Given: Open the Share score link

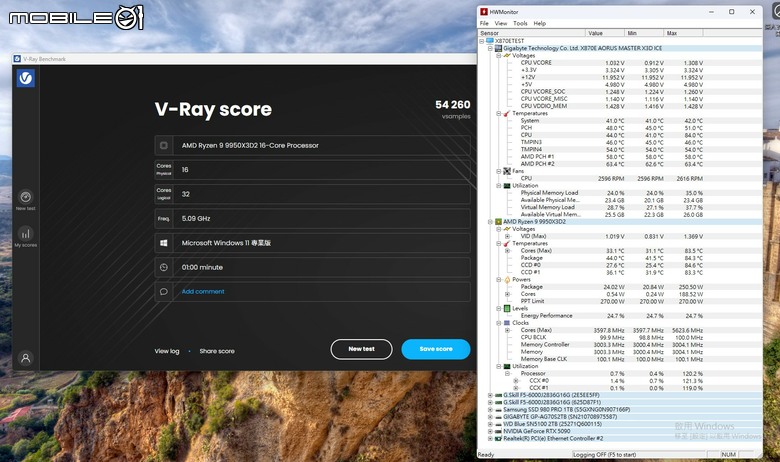Looking at the screenshot, I should pos(217,351).
